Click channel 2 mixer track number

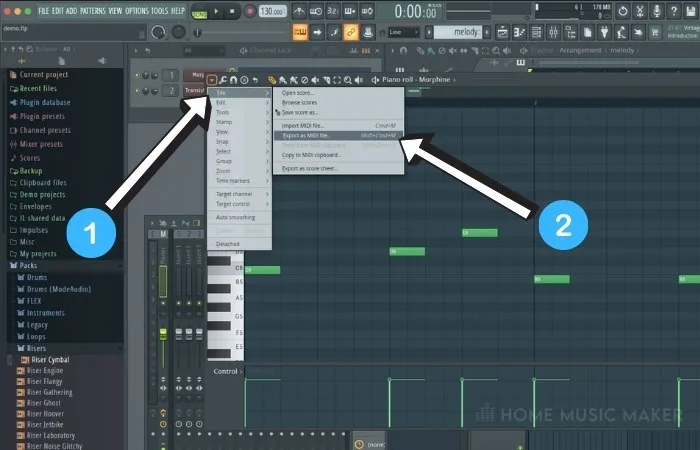point(171,91)
